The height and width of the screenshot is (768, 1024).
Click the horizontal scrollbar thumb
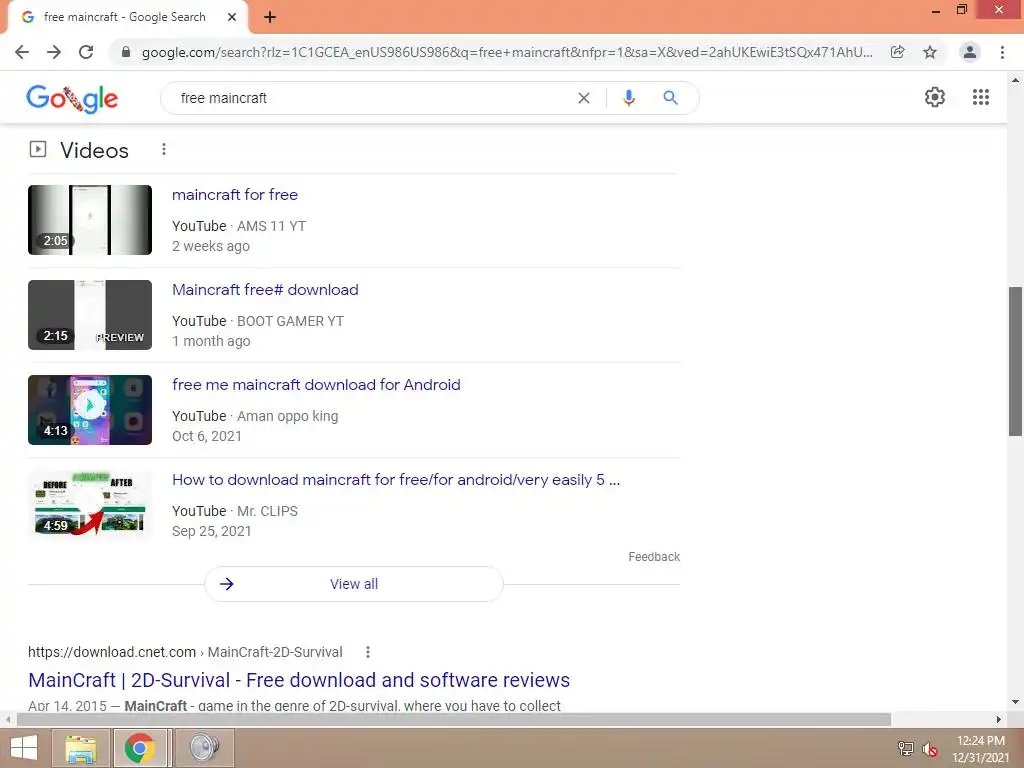pos(454,720)
